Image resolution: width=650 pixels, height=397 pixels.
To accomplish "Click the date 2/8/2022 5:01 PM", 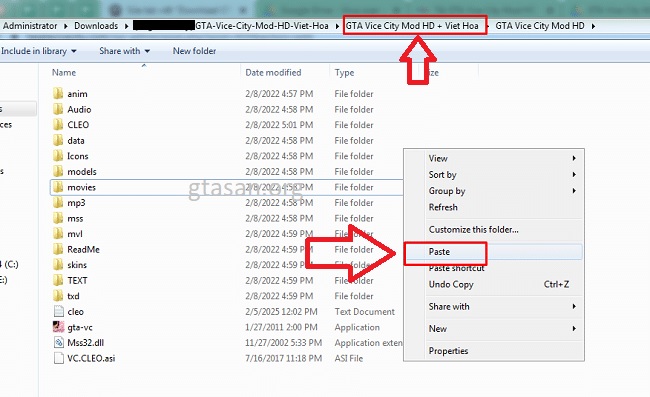I will 279,125.
